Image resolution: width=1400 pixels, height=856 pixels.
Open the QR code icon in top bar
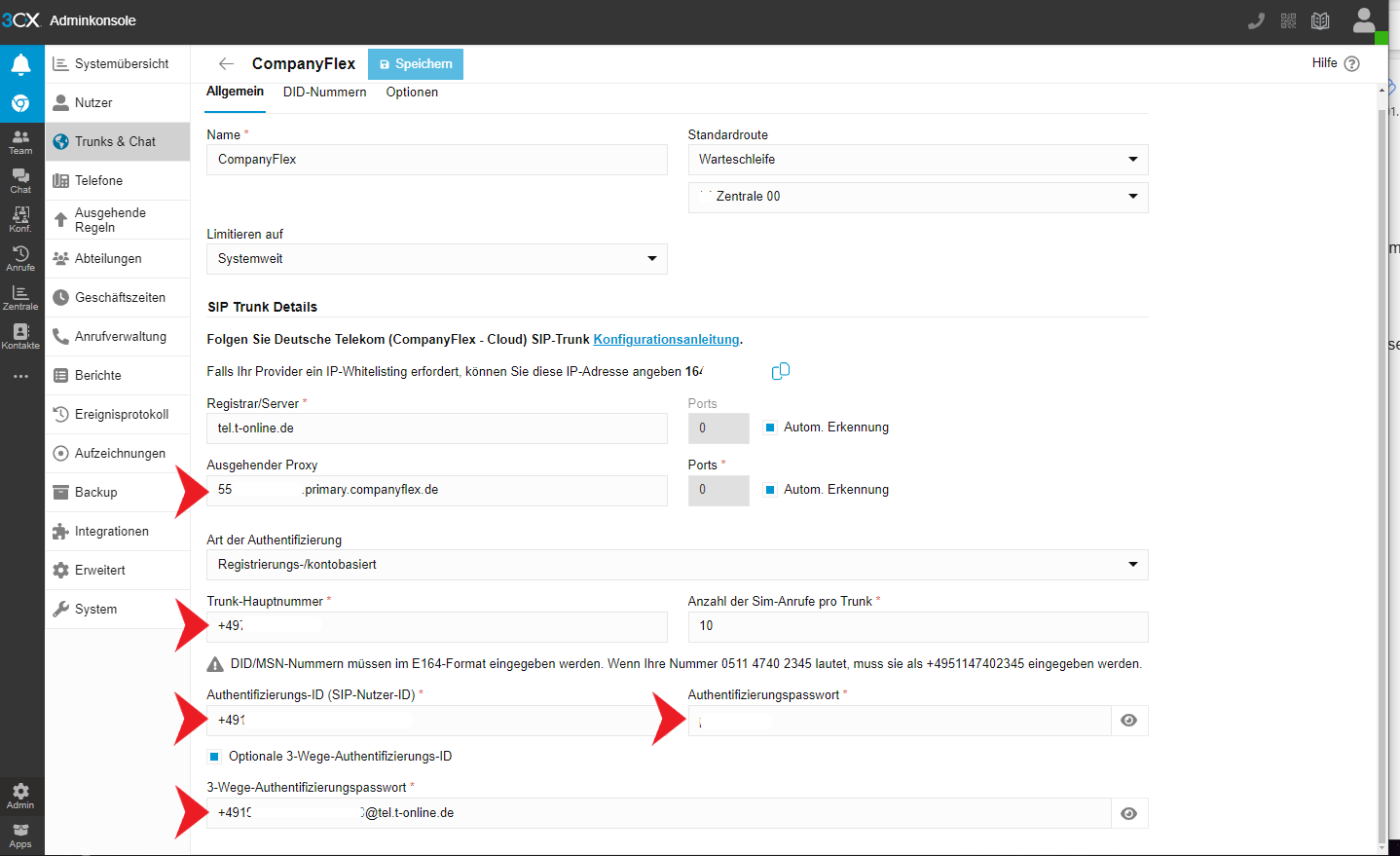[x=1288, y=20]
